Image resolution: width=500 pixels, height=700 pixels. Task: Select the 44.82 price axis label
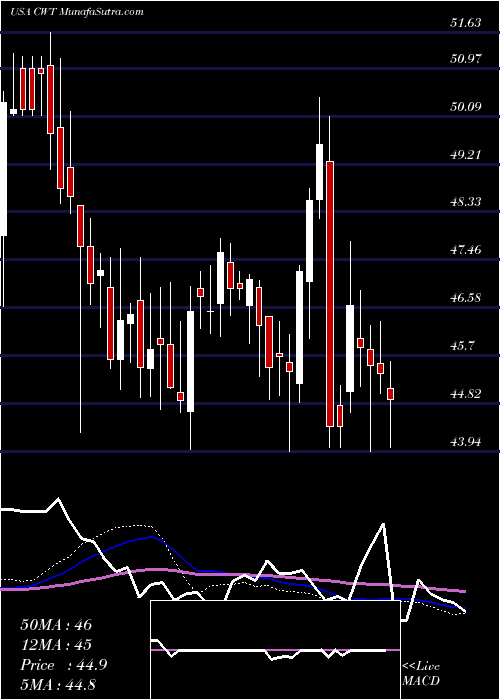click(x=466, y=394)
